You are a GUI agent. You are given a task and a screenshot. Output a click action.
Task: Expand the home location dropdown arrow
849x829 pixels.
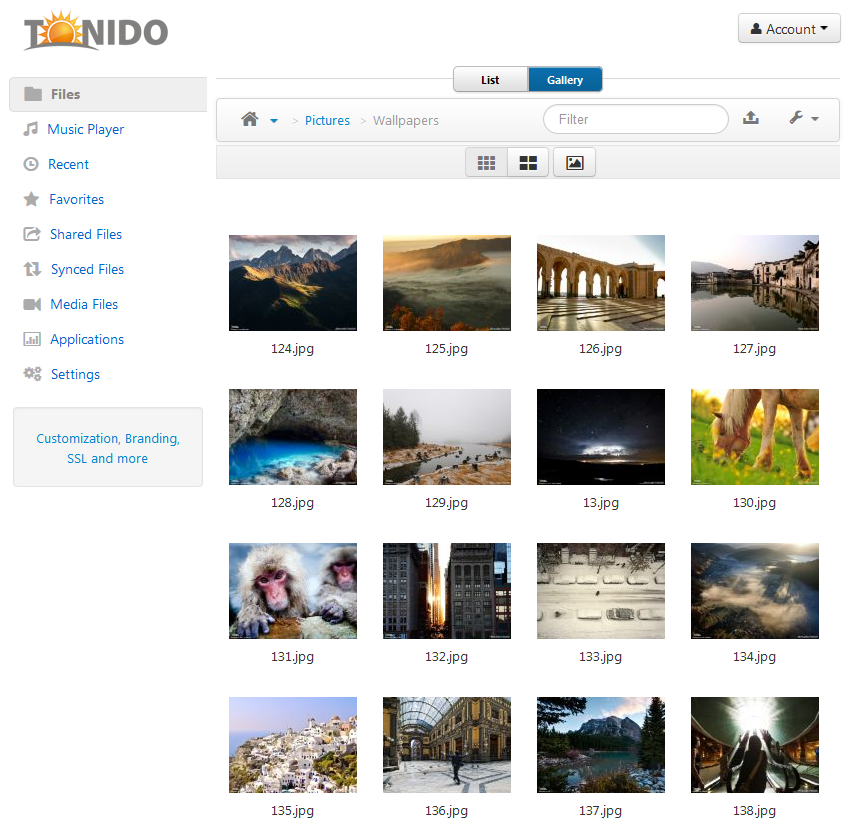pos(274,121)
